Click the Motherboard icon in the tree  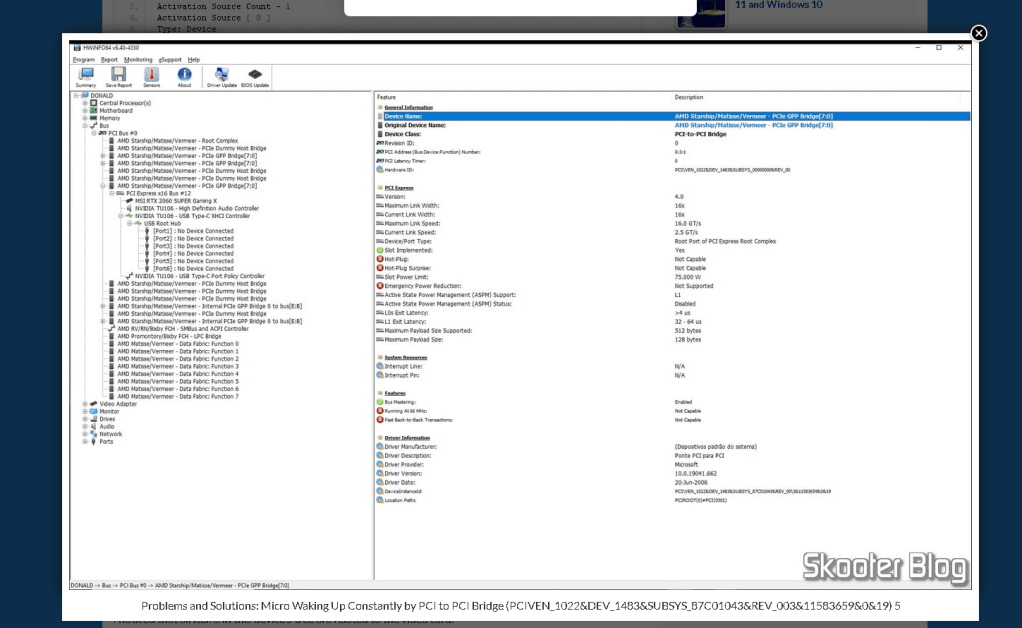[x=94, y=111]
